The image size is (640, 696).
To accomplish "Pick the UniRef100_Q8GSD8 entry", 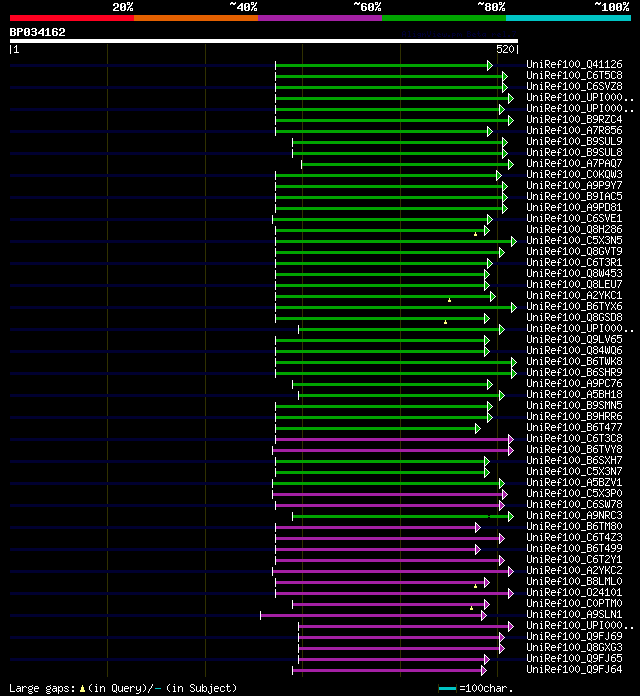I will pyautogui.click(x=574, y=317).
